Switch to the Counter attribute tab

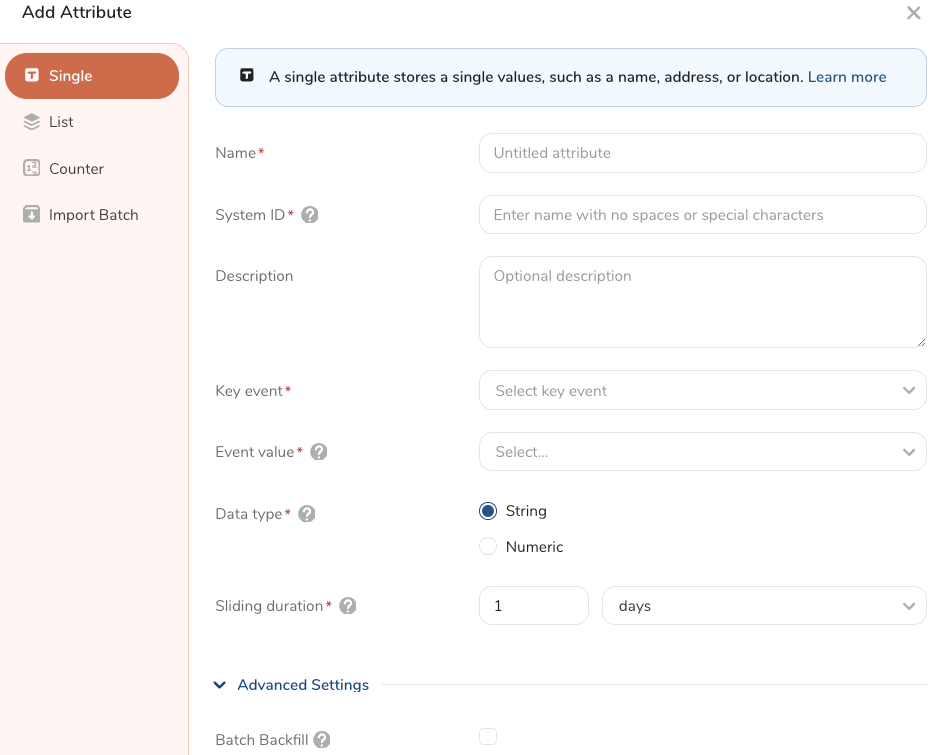(x=76, y=169)
